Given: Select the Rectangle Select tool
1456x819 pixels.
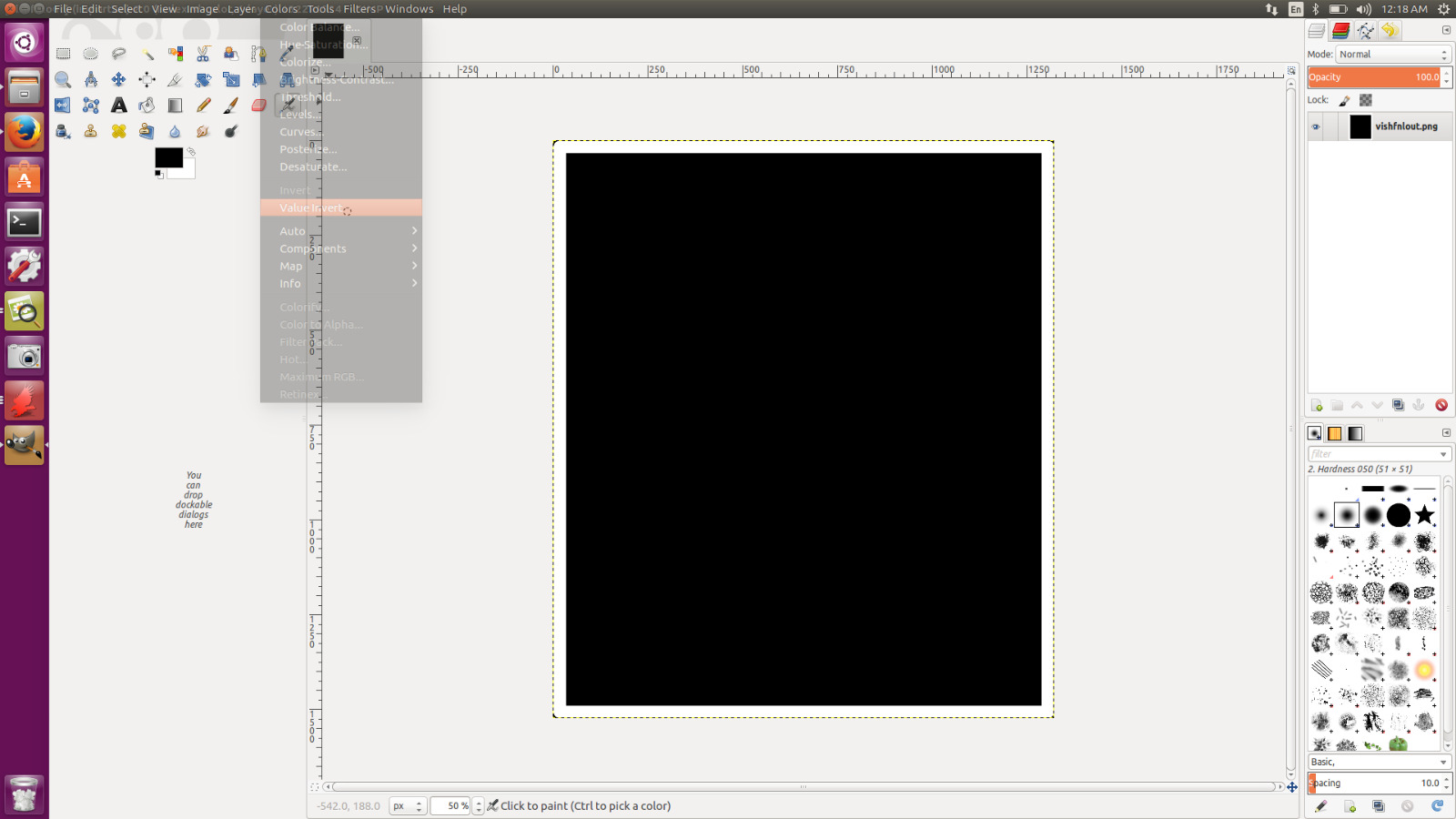Looking at the screenshot, I should (x=63, y=54).
